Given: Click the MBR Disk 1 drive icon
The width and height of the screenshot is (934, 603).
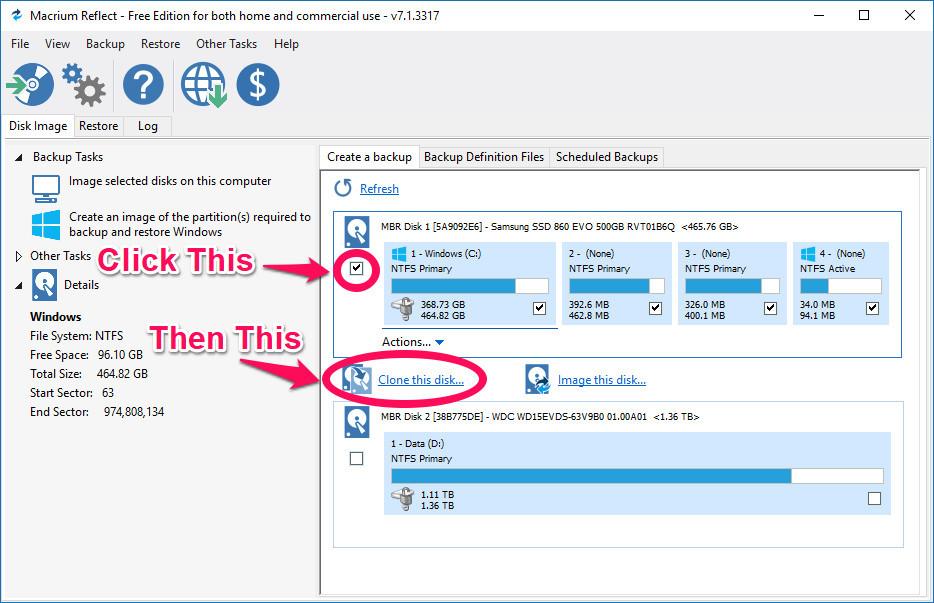Looking at the screenshot, I should (x=357, y=231).
